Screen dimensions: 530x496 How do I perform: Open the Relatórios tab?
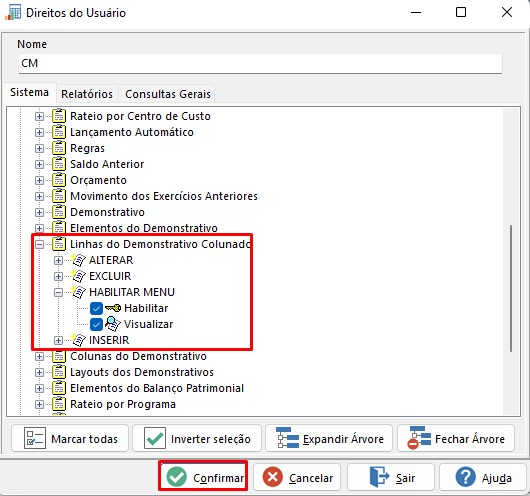click(x=87, y=94)
